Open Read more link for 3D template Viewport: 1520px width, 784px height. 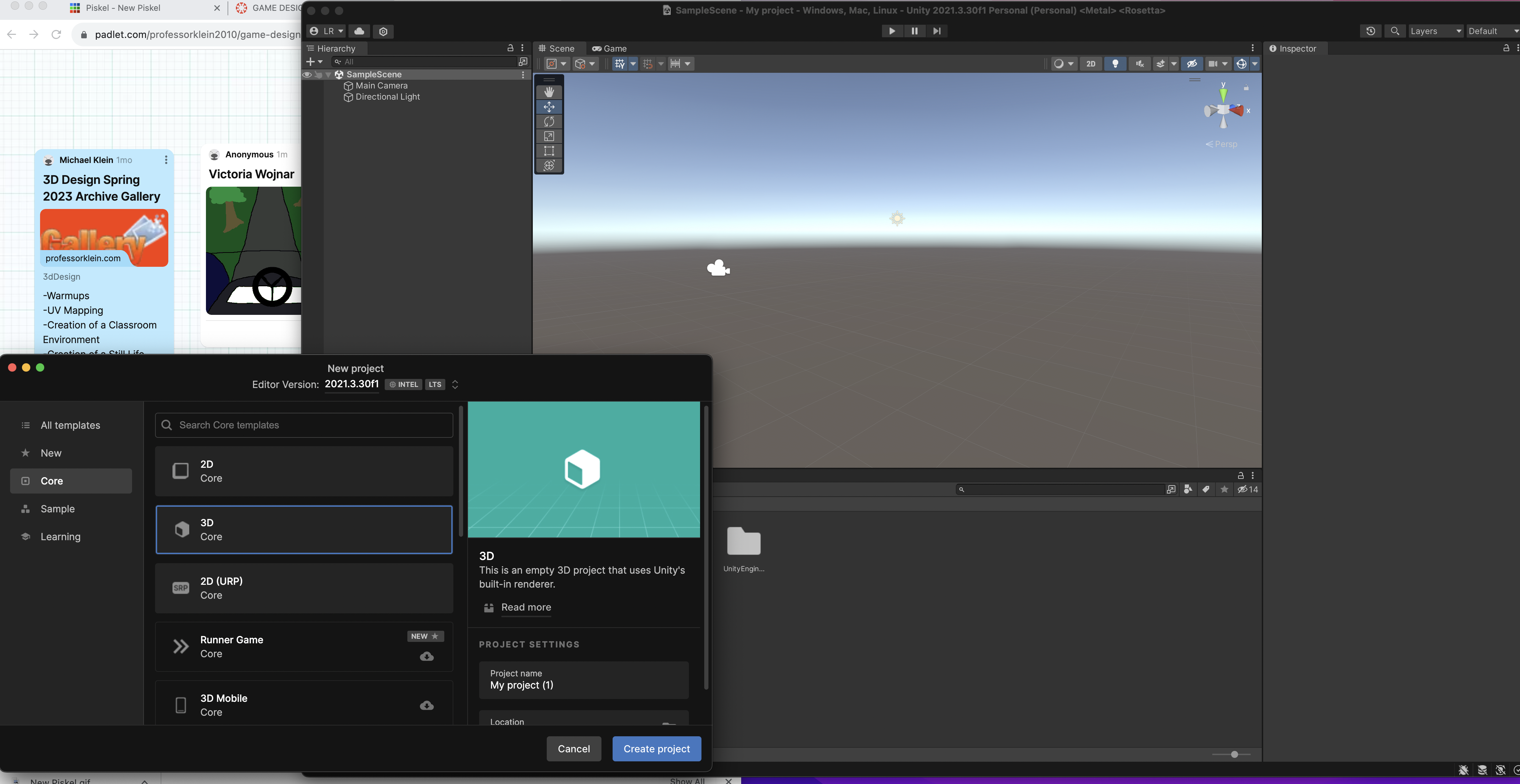coord(526,608)
